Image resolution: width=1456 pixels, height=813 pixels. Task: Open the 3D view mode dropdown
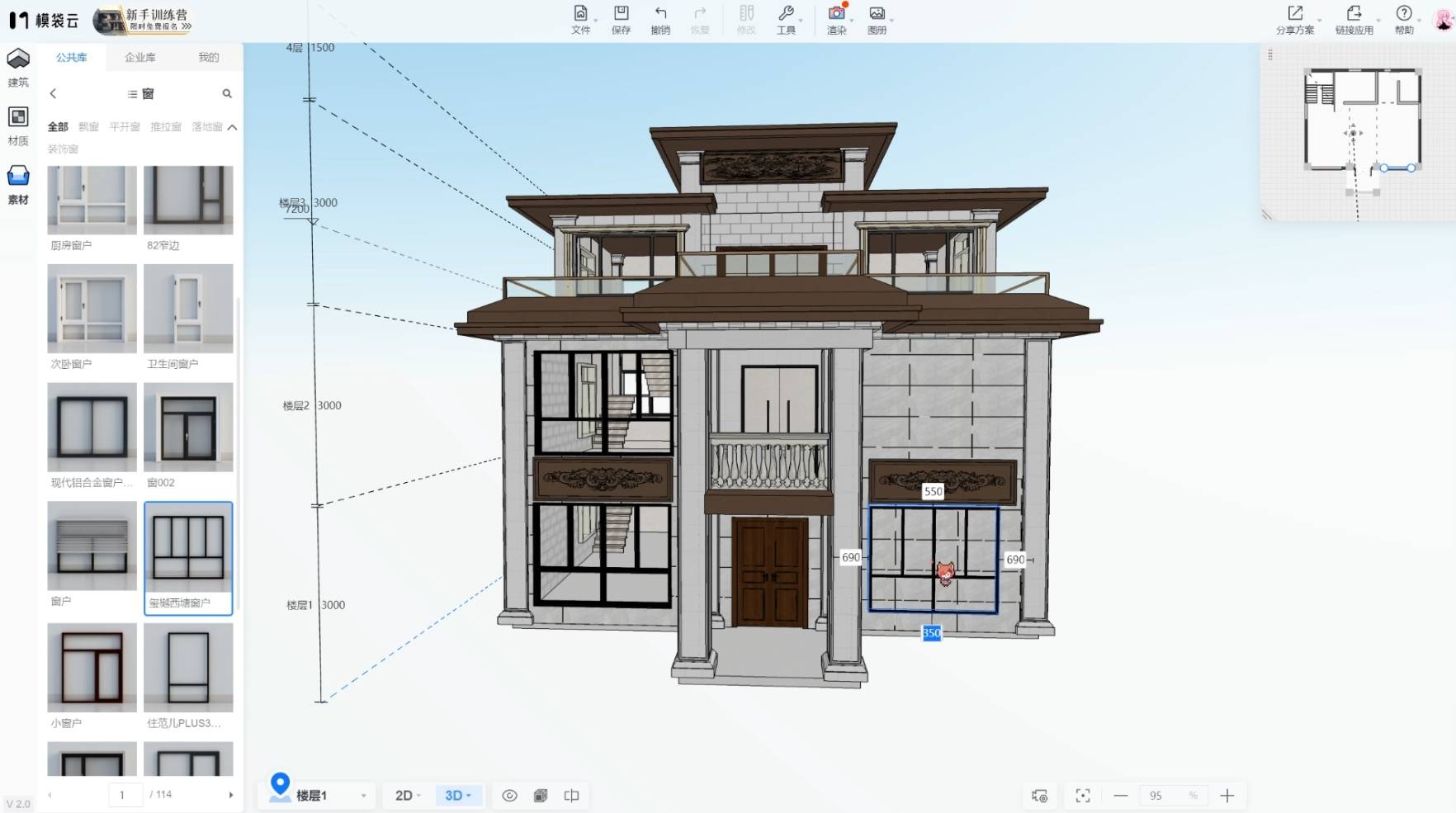pos(458,796)
